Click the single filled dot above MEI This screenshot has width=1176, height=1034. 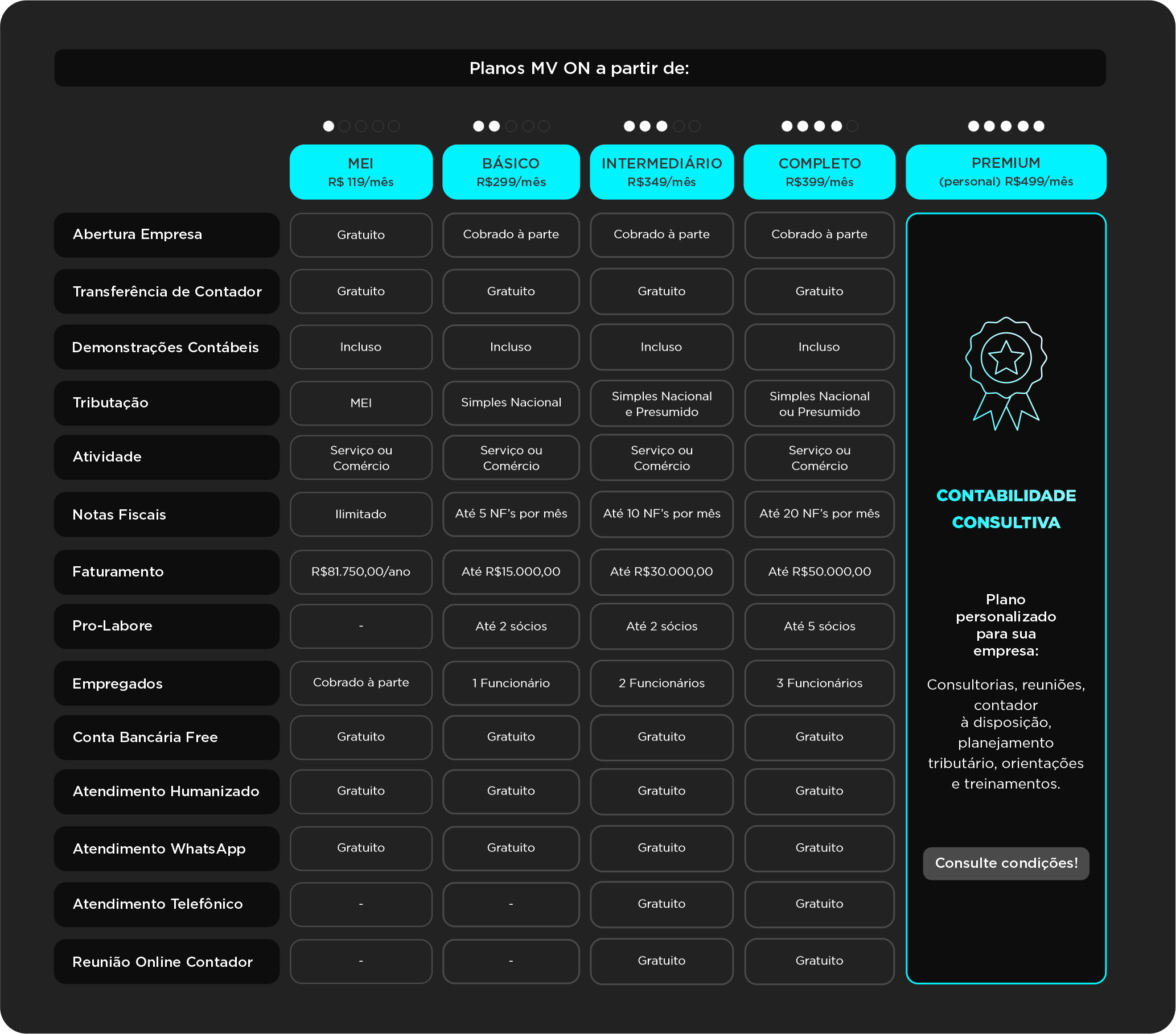coord(328,126)
